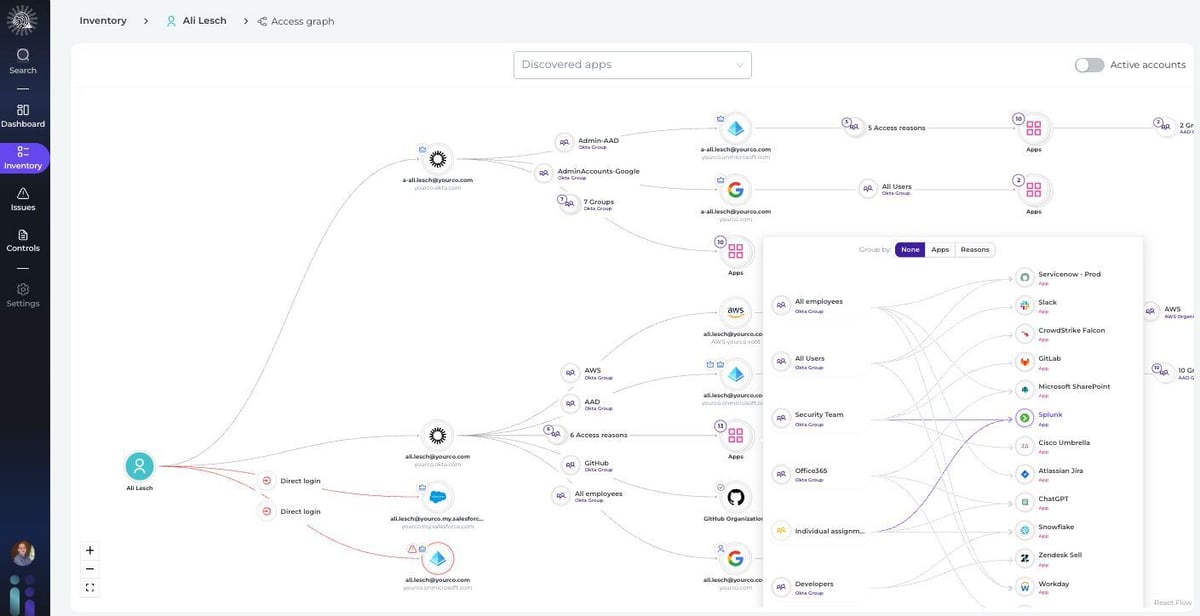Select the ChatGPT app
Viewport: 1200px width, 616px height.
[x=1043, y=501]
